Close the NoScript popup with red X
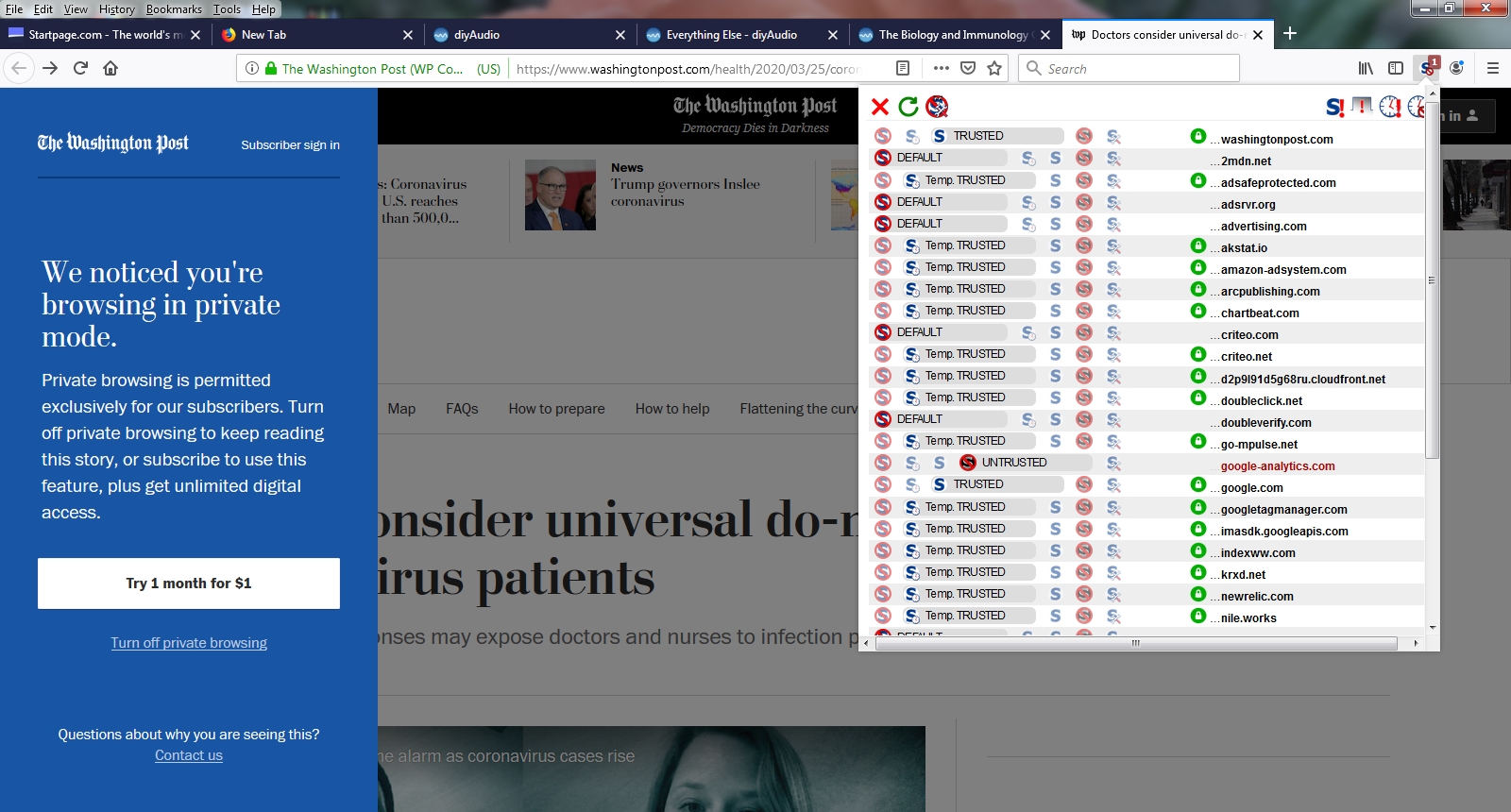 pyautogui.click(x=880, y=107)
